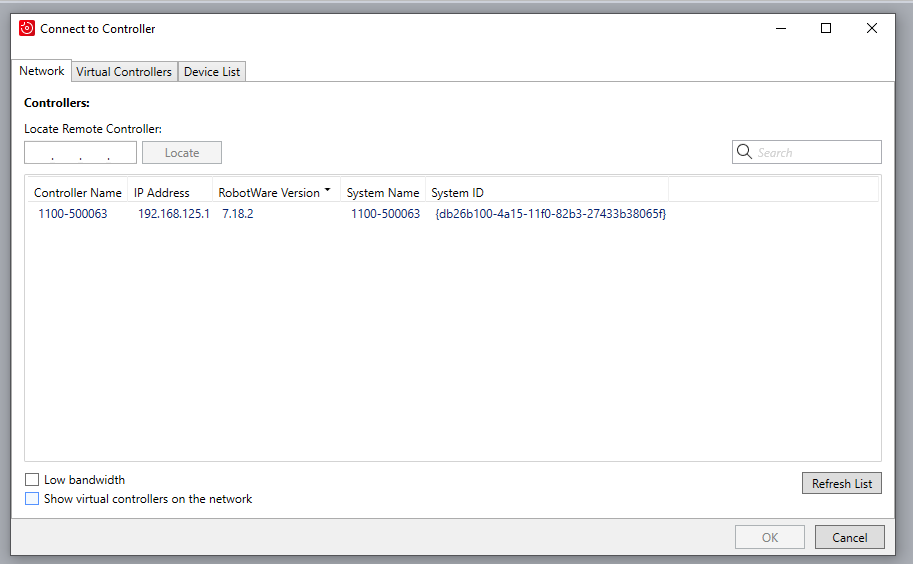The height and width of the screenshot is (564, 913).
Task: Enable the Low bandwidth checkbox
Action: click(32, 480)
